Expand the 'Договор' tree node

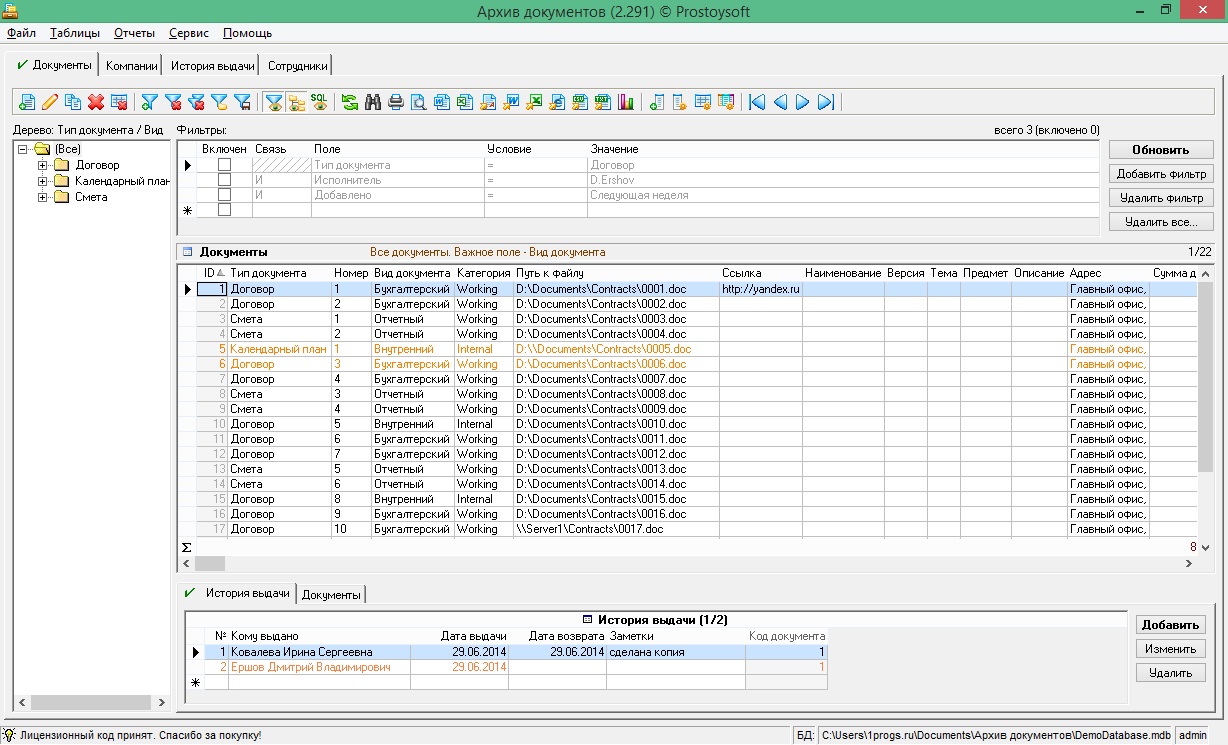point(42,165)
